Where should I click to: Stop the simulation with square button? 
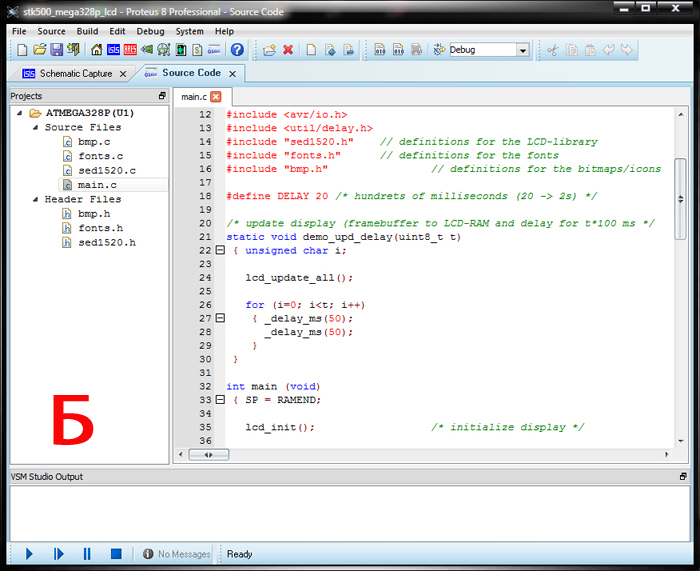(x=116, y=554)
